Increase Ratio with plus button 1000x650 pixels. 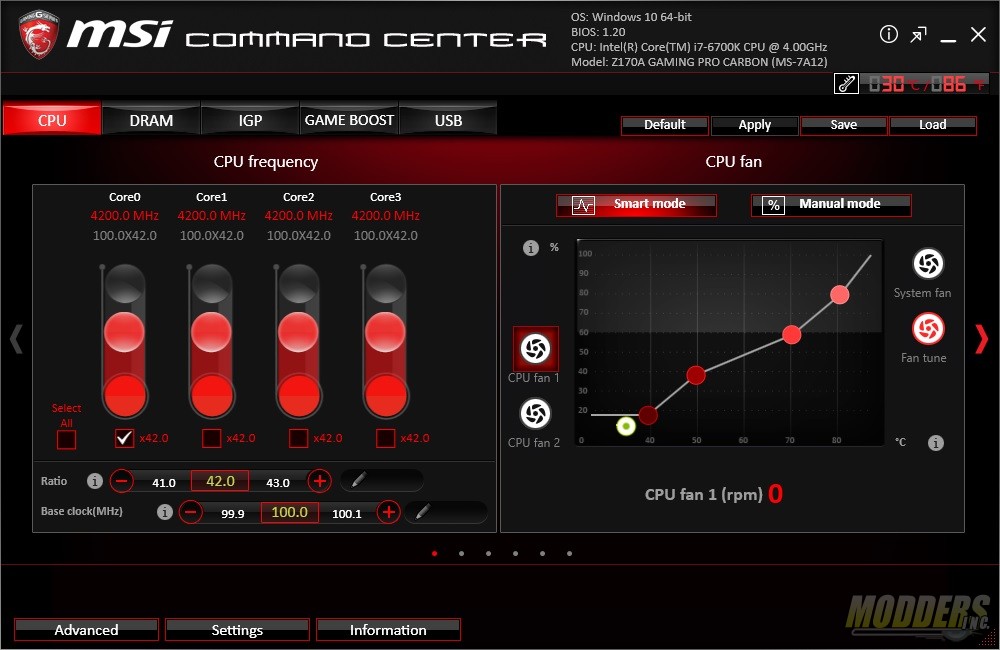click(x=320, y=480)
